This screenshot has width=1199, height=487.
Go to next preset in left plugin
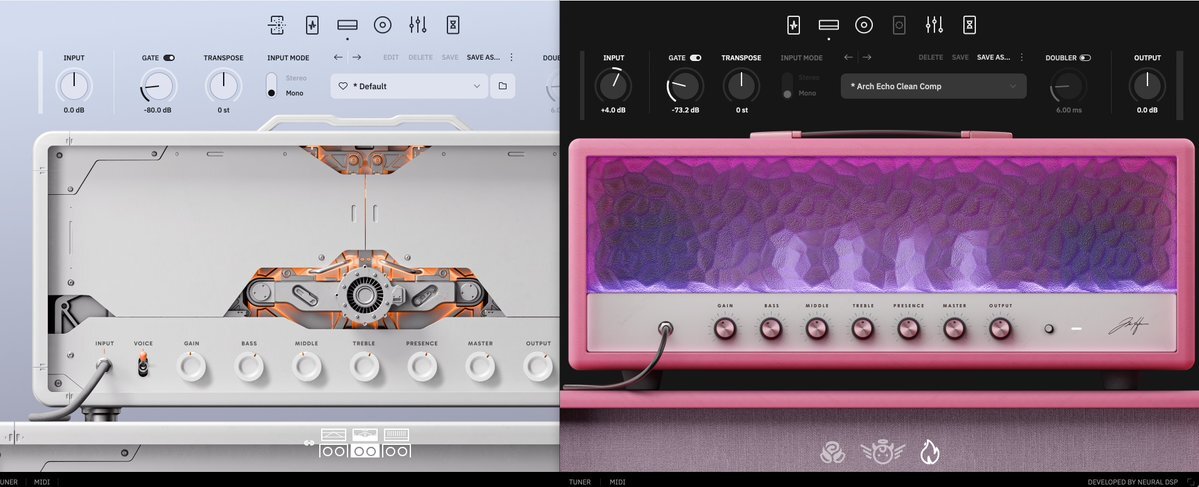pyautogui.click(x=356, y=57)
